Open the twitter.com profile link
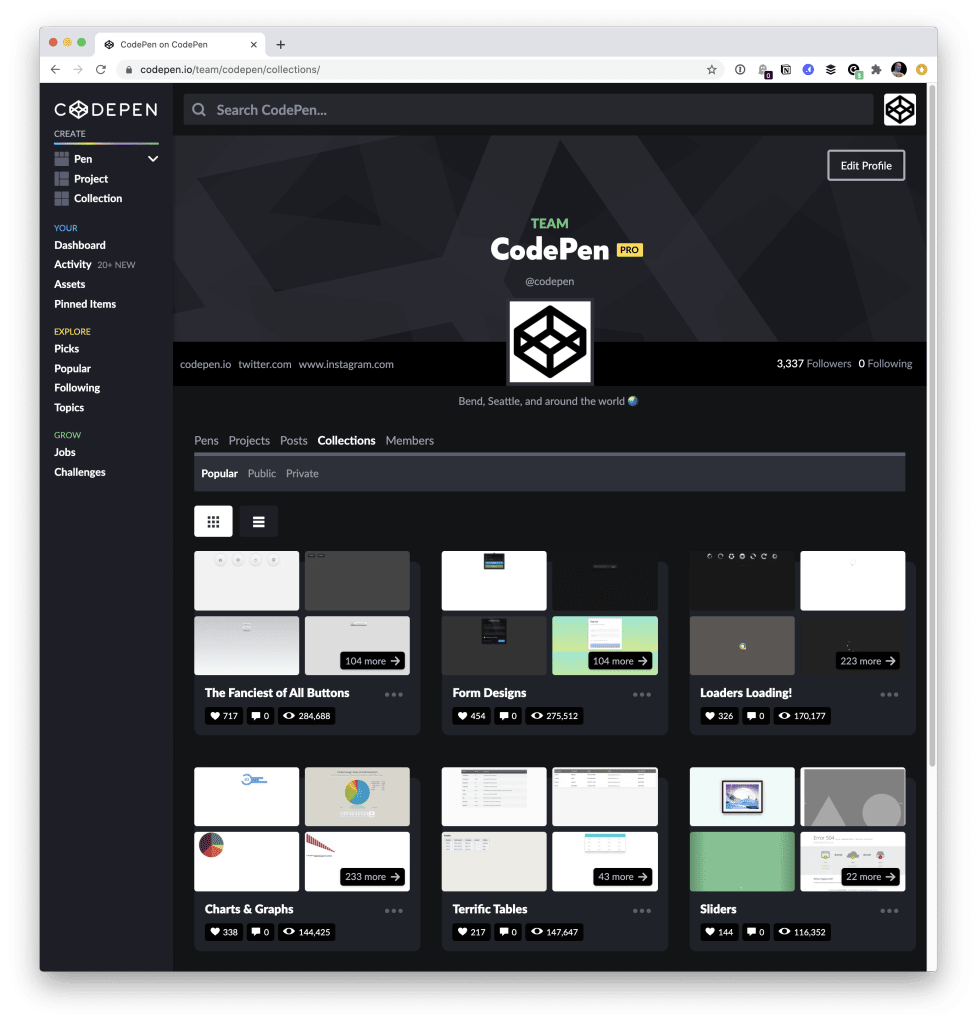The width and height of the screenshot is (977, 1024). (264, 364)
